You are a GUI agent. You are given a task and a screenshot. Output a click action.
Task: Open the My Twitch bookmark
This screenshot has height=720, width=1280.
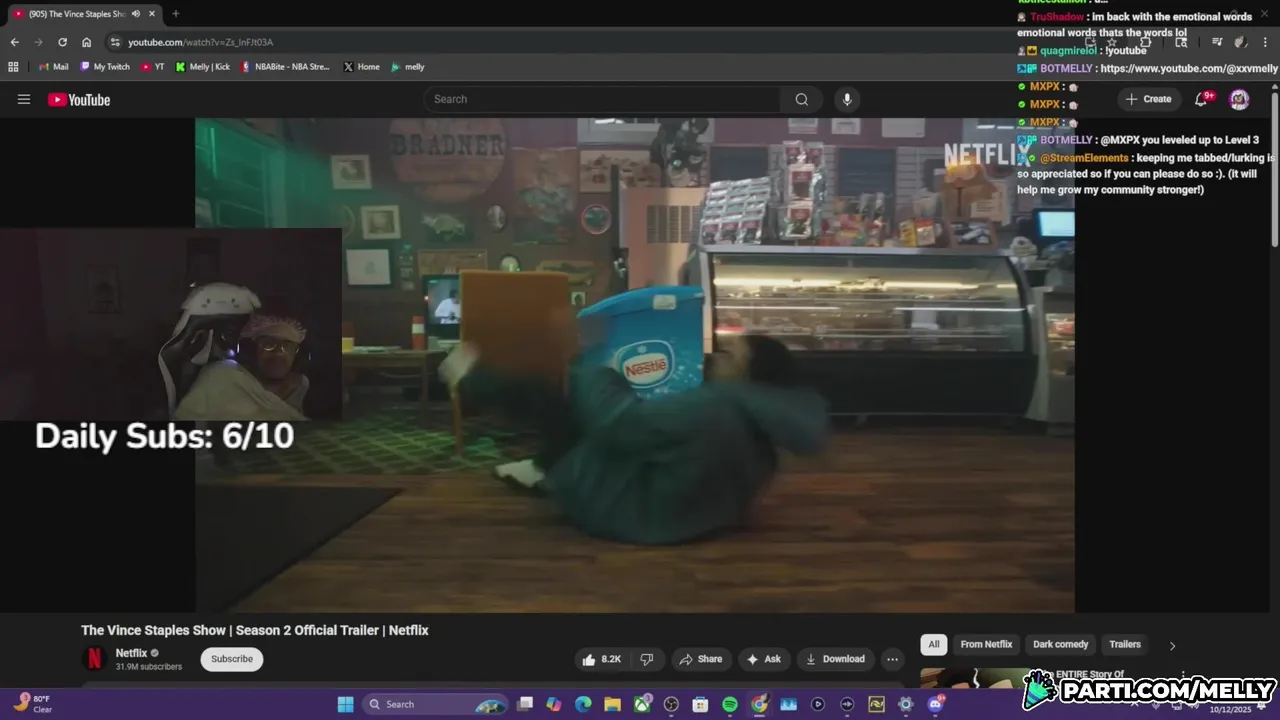[105, 67]
